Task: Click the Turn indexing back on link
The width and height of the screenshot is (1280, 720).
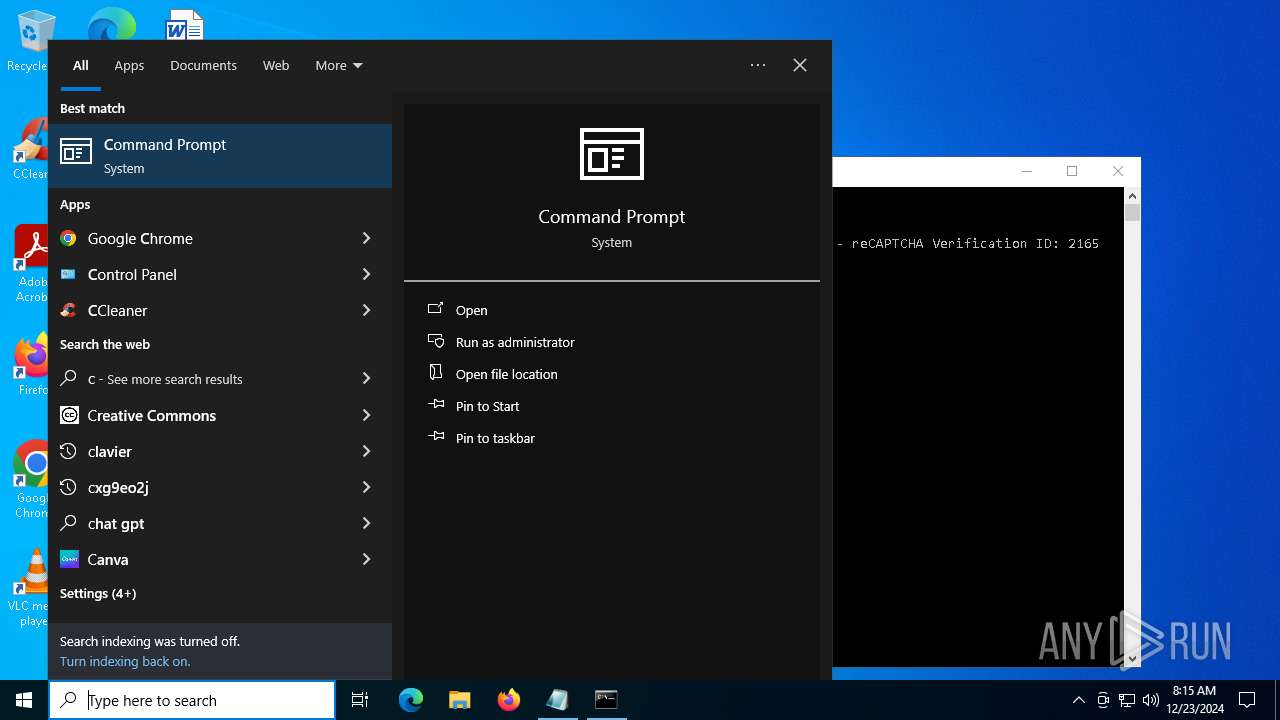Action: (x=125, y=661)
